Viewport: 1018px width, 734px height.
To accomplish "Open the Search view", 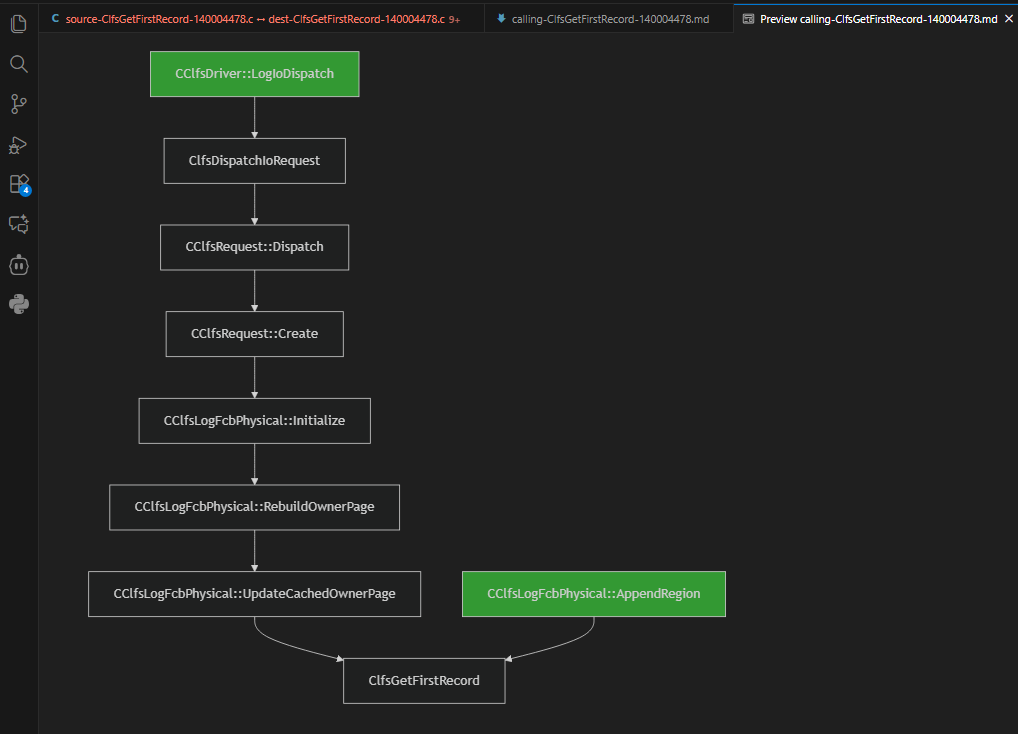I will [18, 64].
